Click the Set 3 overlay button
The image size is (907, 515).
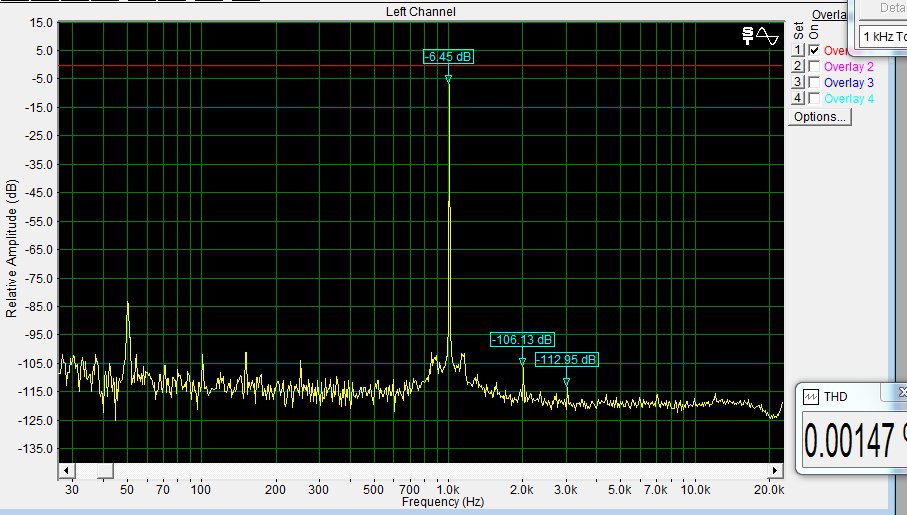(x=798, y=82)
